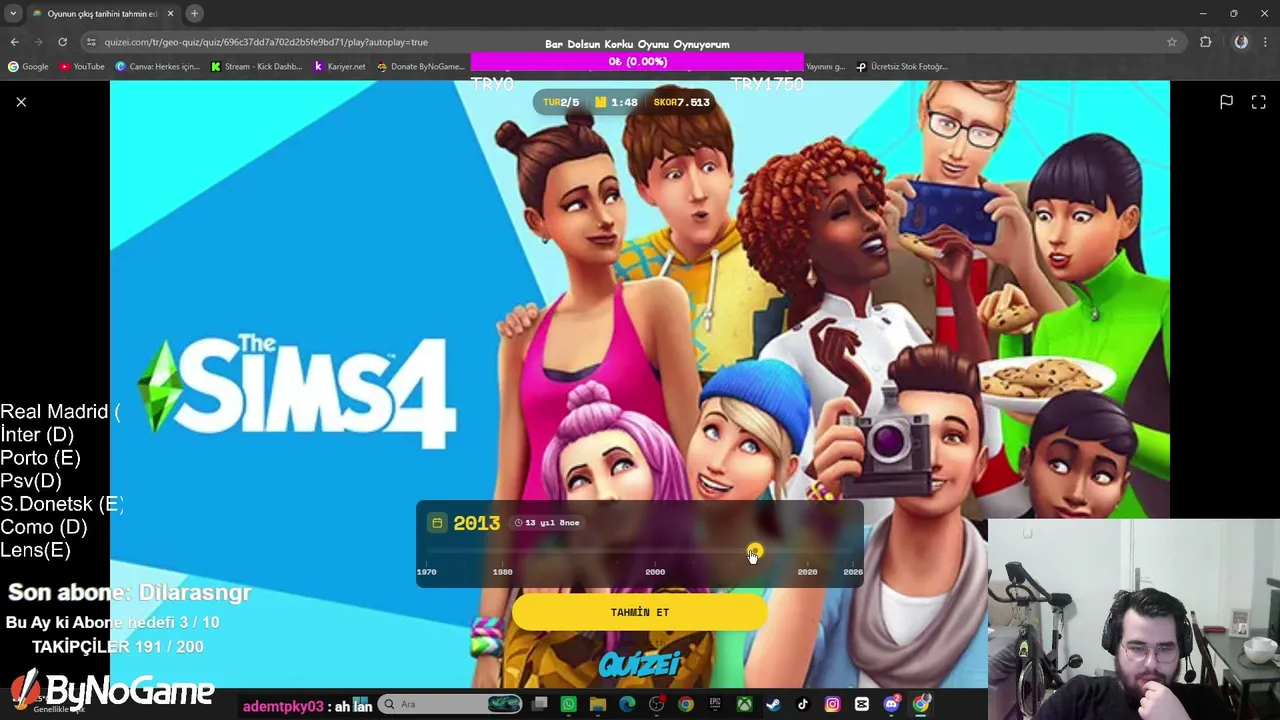
Task: Click the TUR 2/5 round indicator
Action: tap(561, 102)
